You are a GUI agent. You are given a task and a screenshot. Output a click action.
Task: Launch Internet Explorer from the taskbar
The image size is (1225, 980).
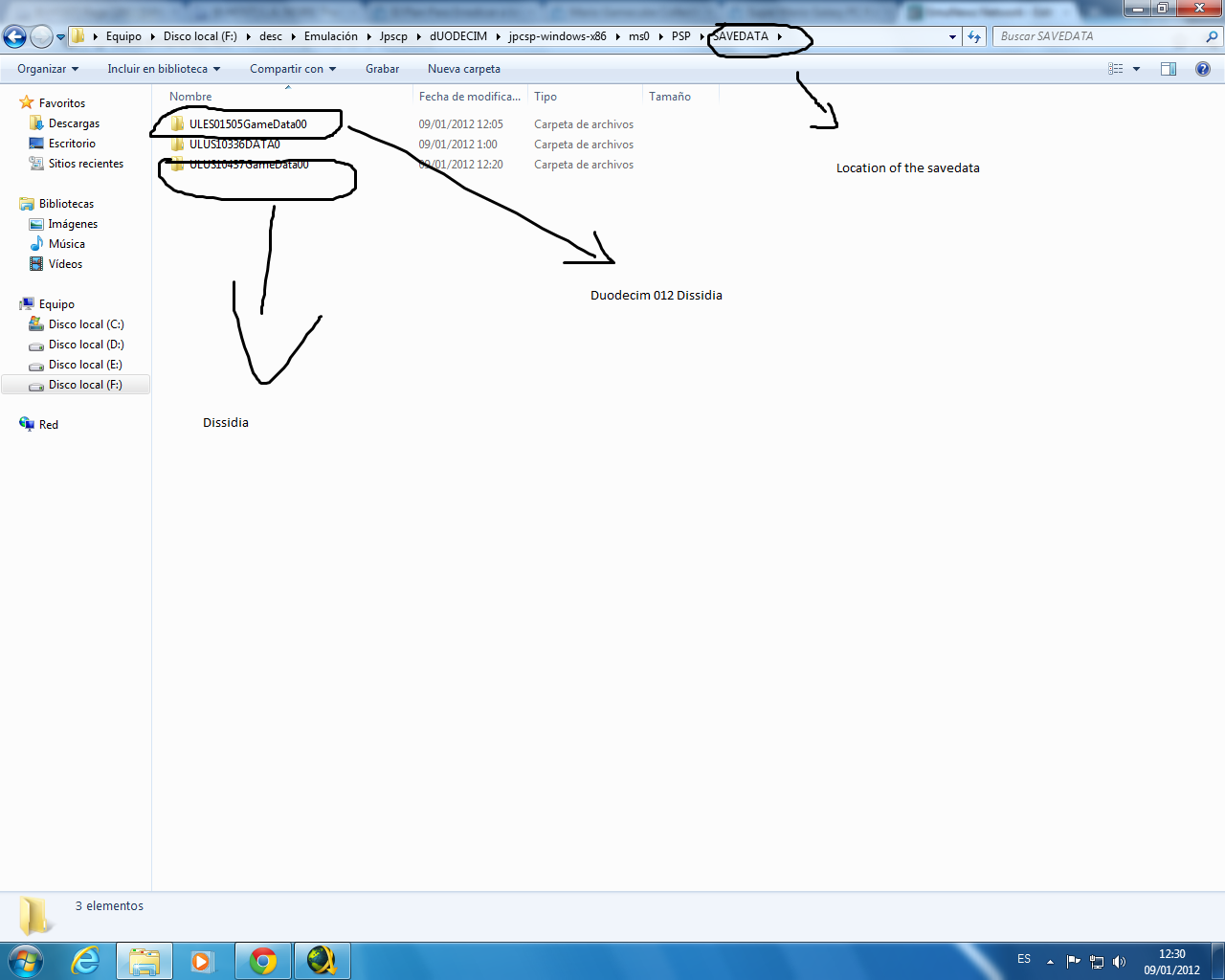86,960
